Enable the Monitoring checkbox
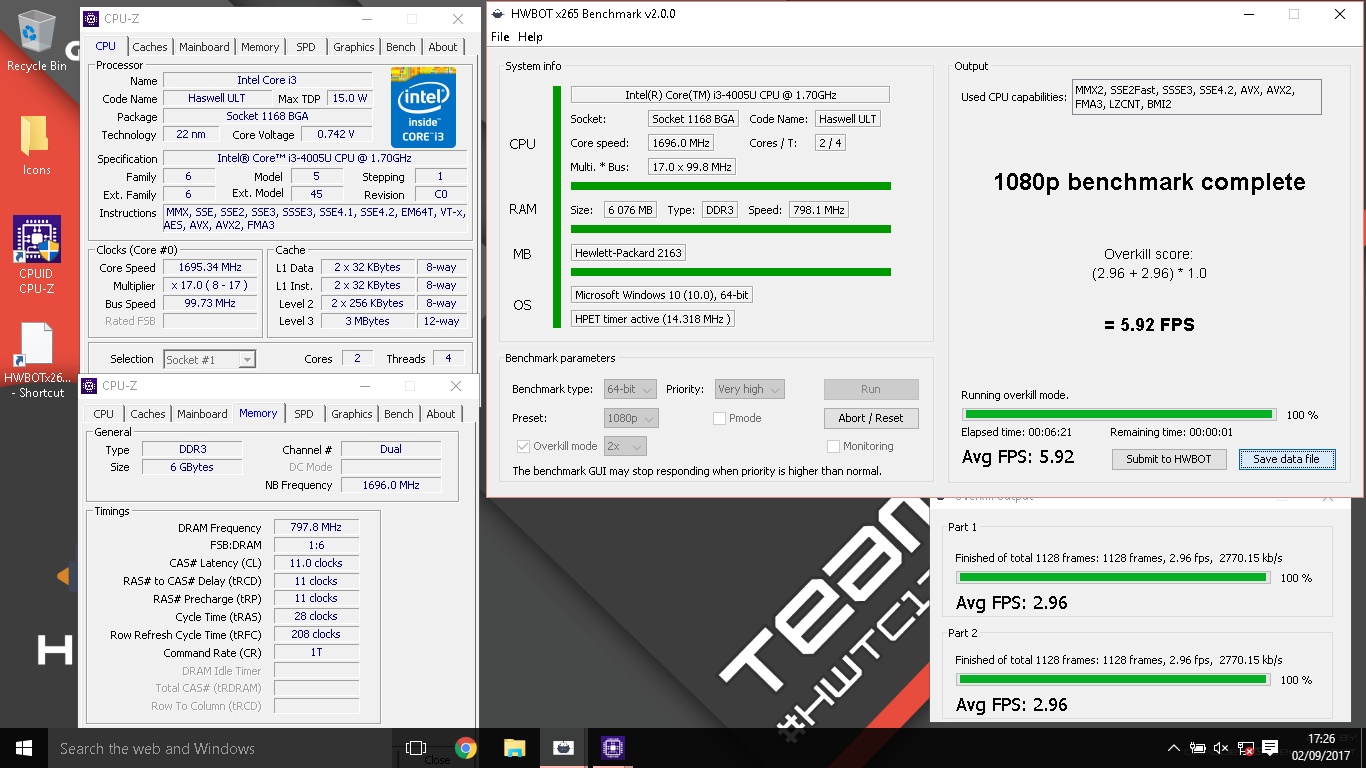The image size is (1366, 768). (833, 446)
